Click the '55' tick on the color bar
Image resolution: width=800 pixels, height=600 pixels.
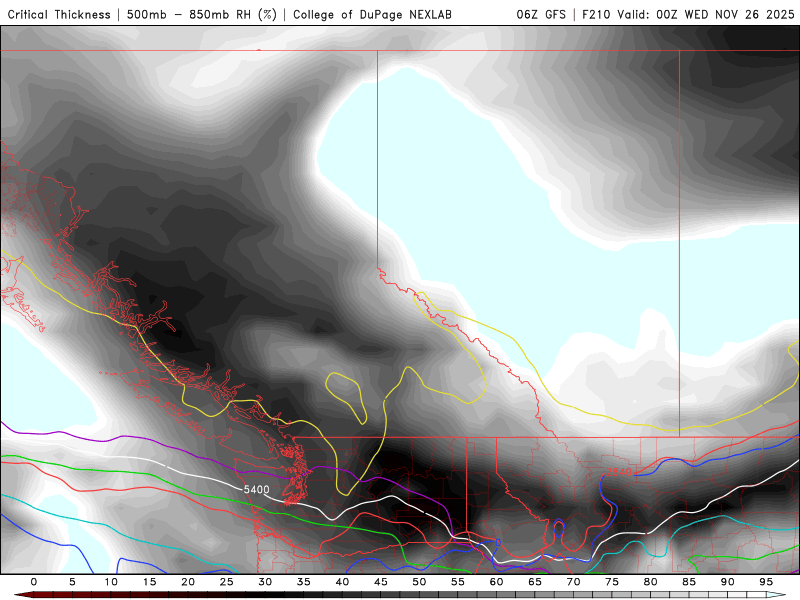click(x=458, y=582)
